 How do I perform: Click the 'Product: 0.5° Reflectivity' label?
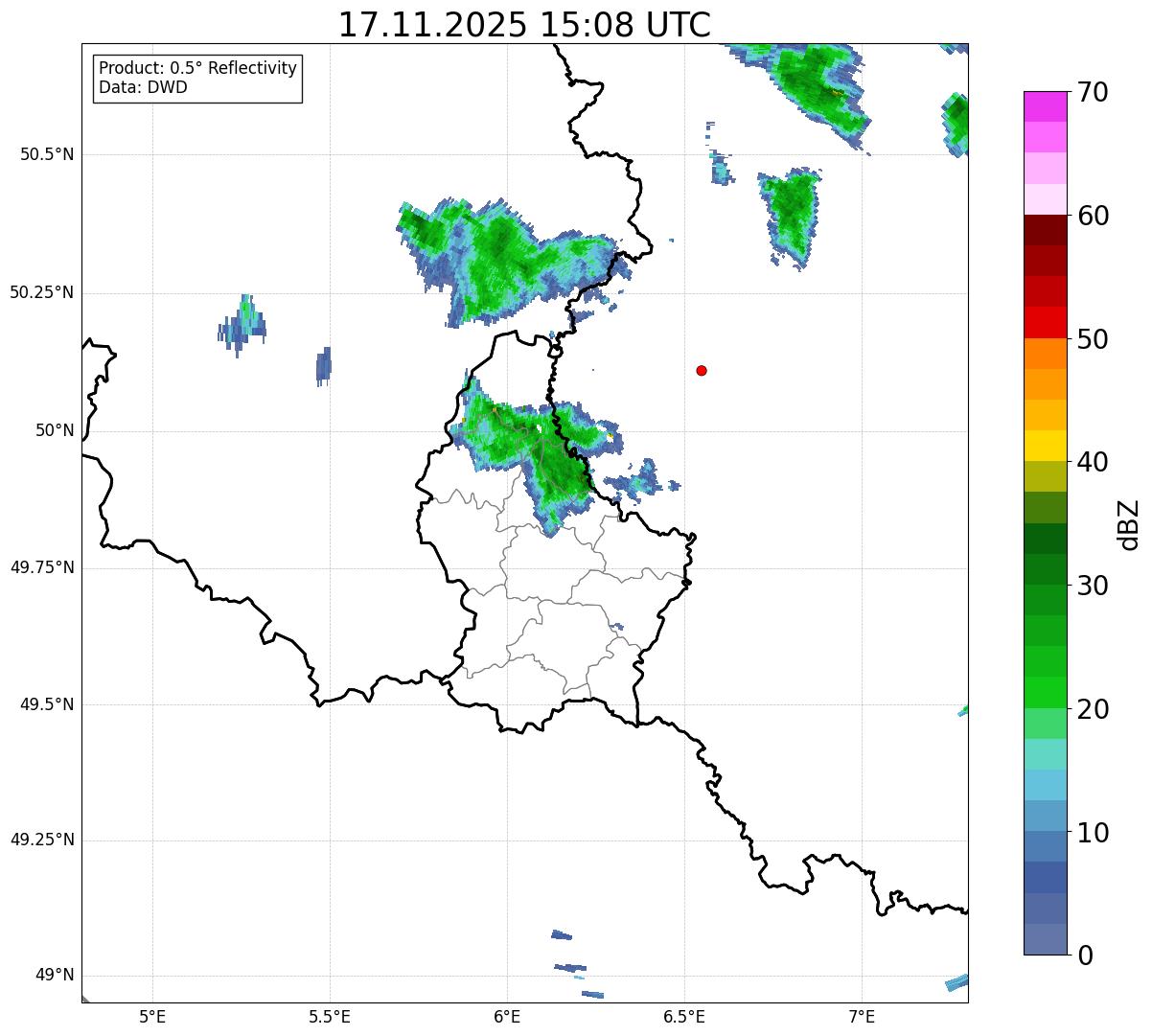[x=198, y=69]
